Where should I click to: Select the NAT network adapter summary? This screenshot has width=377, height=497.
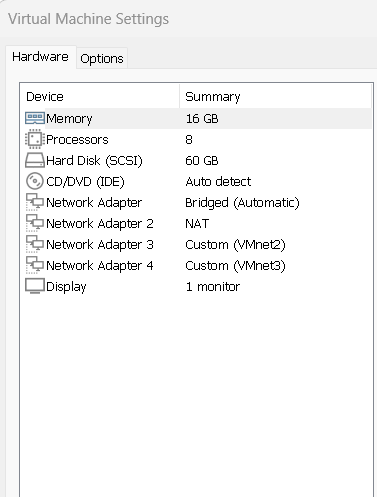(197, 223)
